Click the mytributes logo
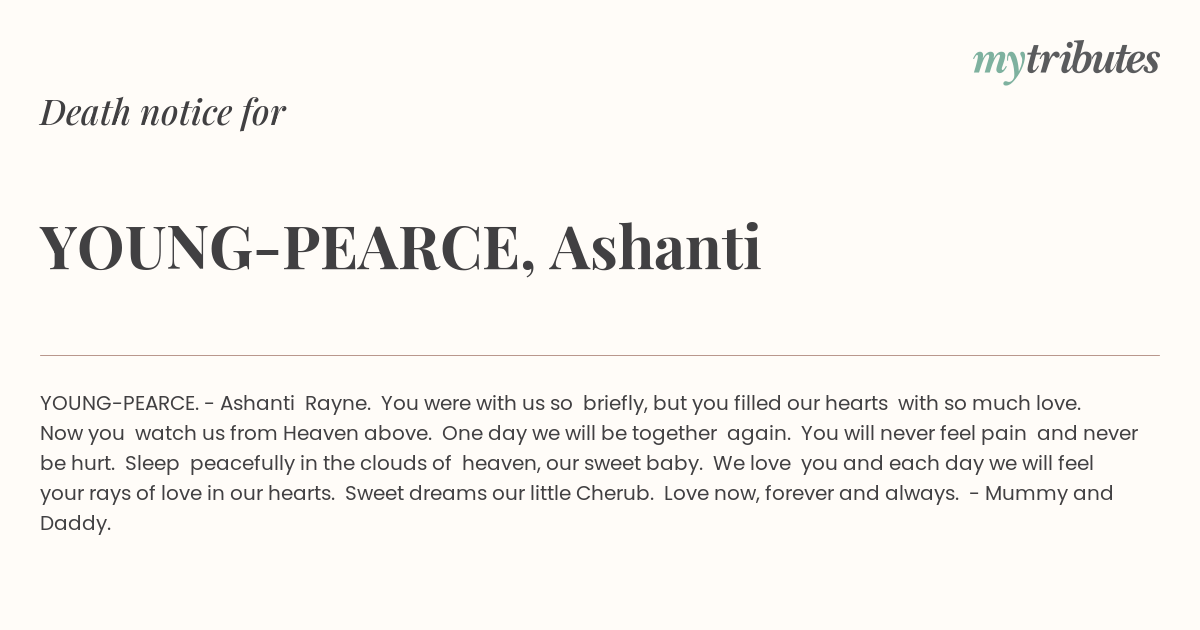Image resolution: width=1200 pixels, height=630 pixels. coord(1066,61)
